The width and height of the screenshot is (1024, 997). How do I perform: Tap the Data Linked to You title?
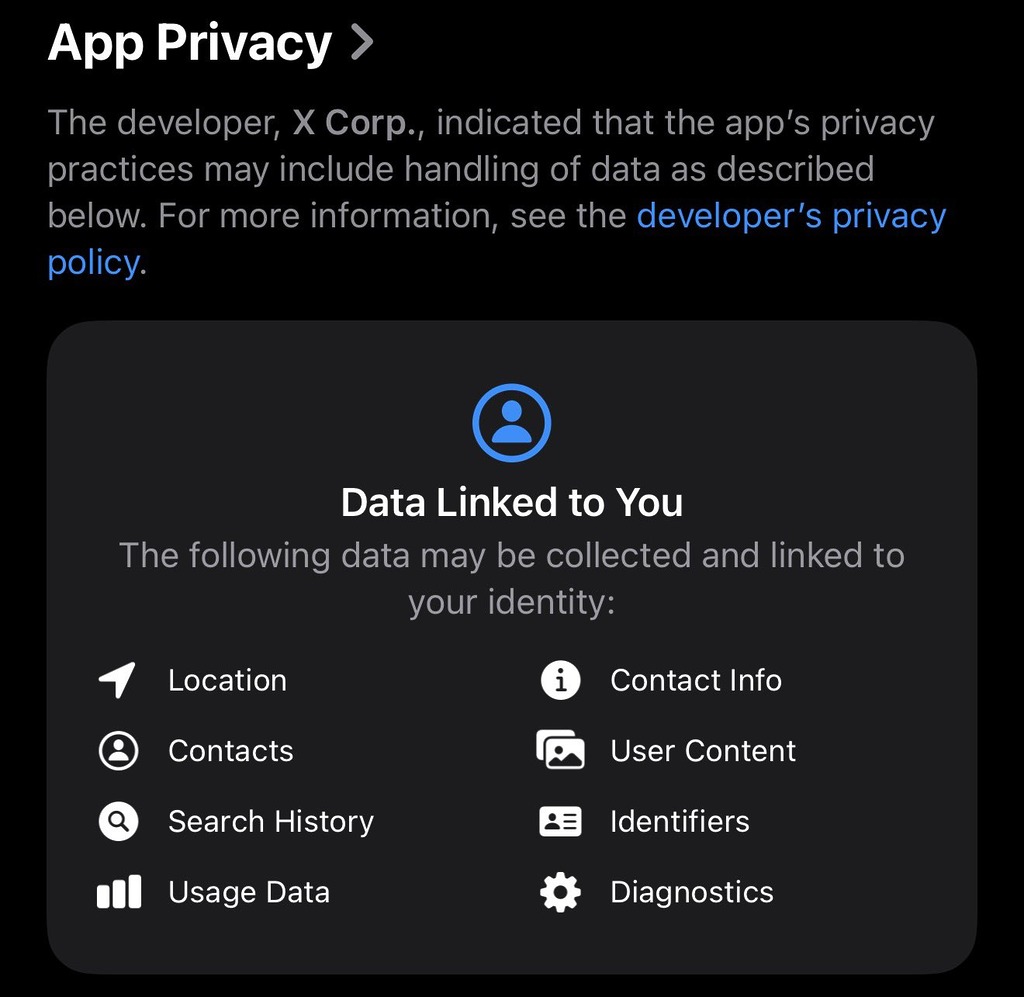click(x=512, y=502)
